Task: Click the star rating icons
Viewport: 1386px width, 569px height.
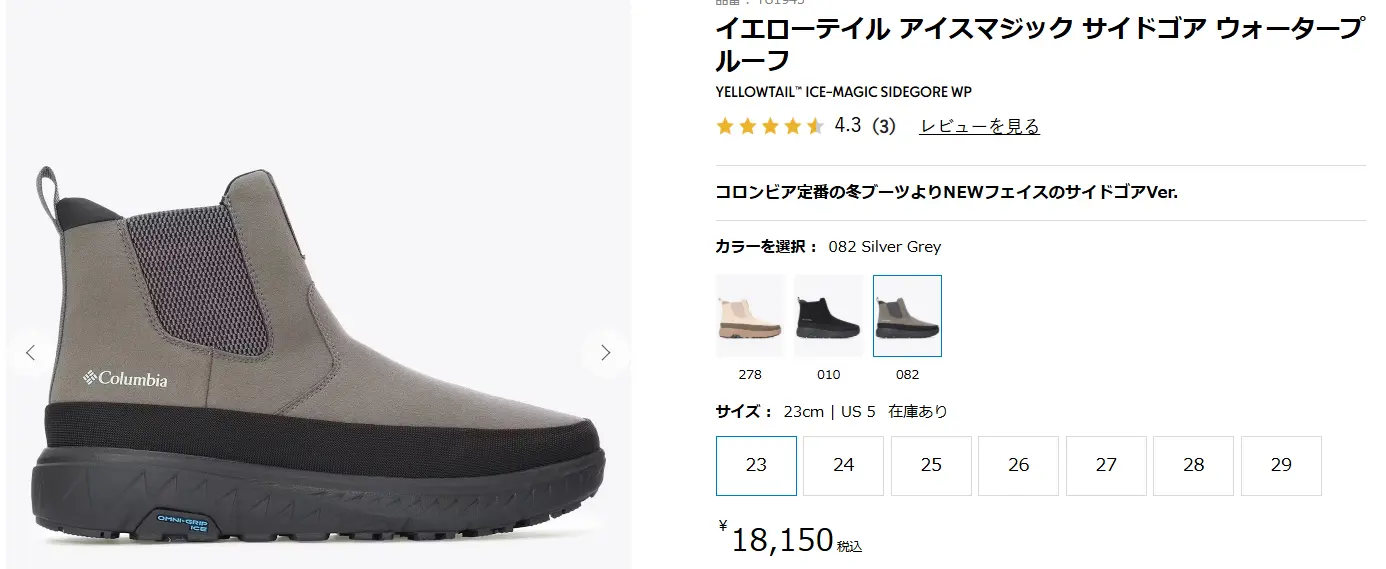Action: (770, 126)
